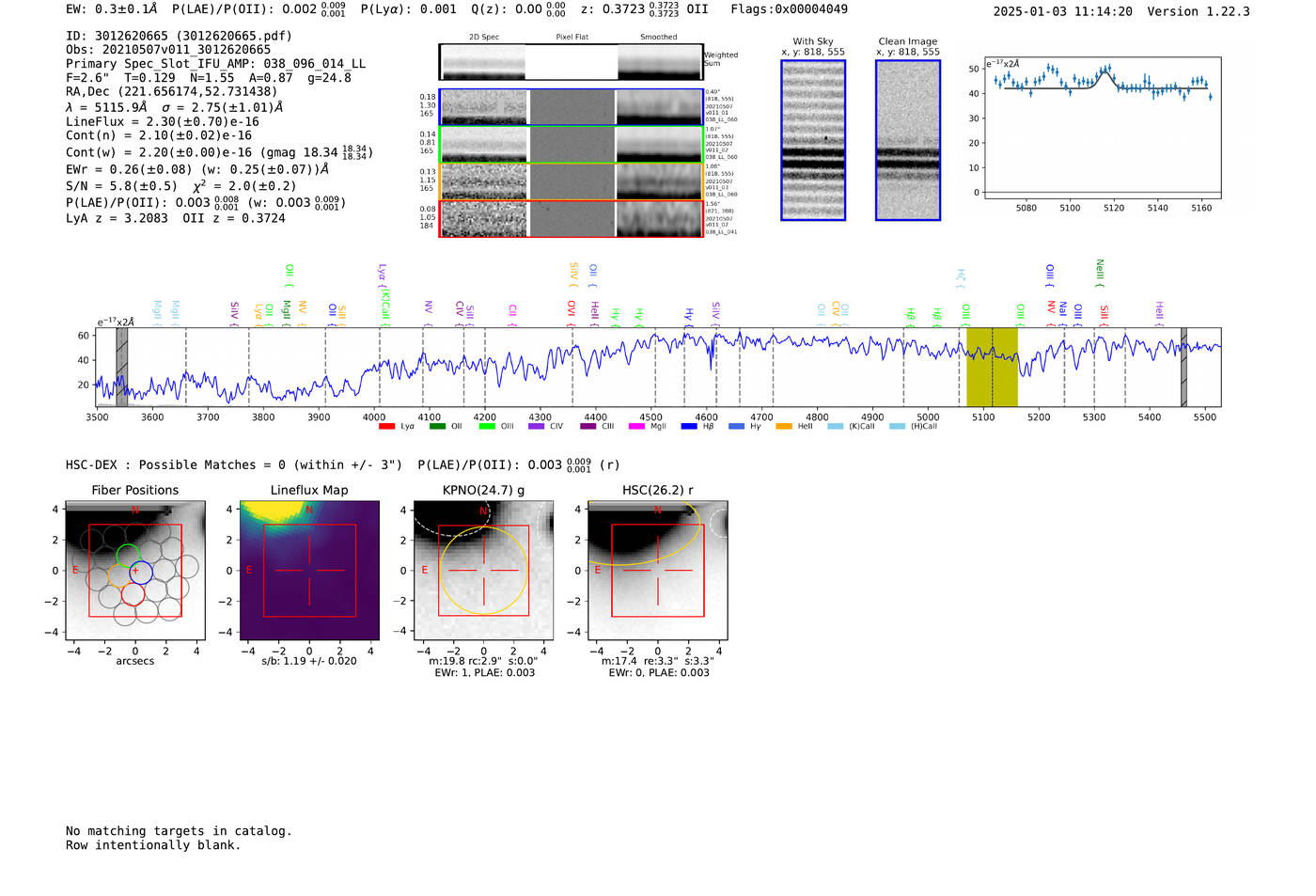Click the Primary Spec_Slot_IFU_AMP line

[215, 64]
